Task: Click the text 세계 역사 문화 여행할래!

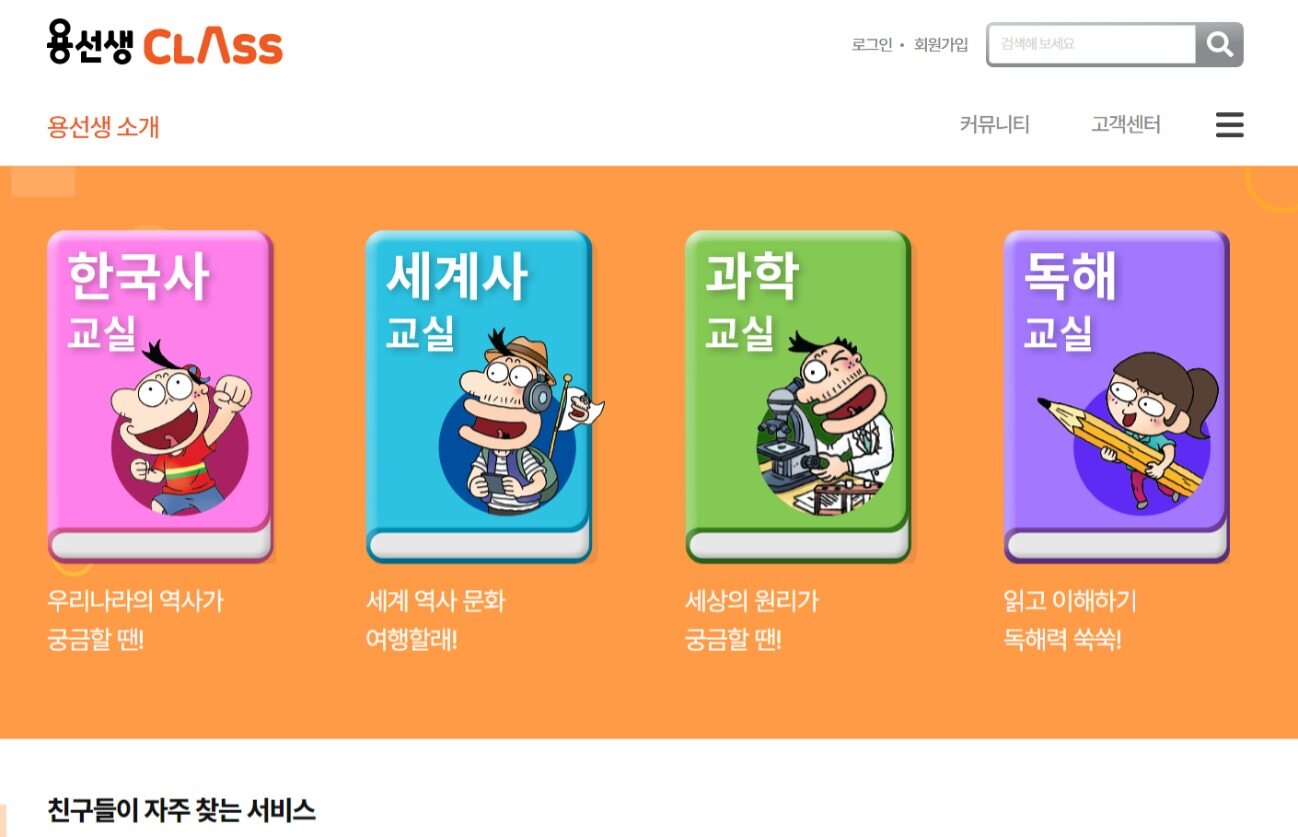Action: pos(436,620)
